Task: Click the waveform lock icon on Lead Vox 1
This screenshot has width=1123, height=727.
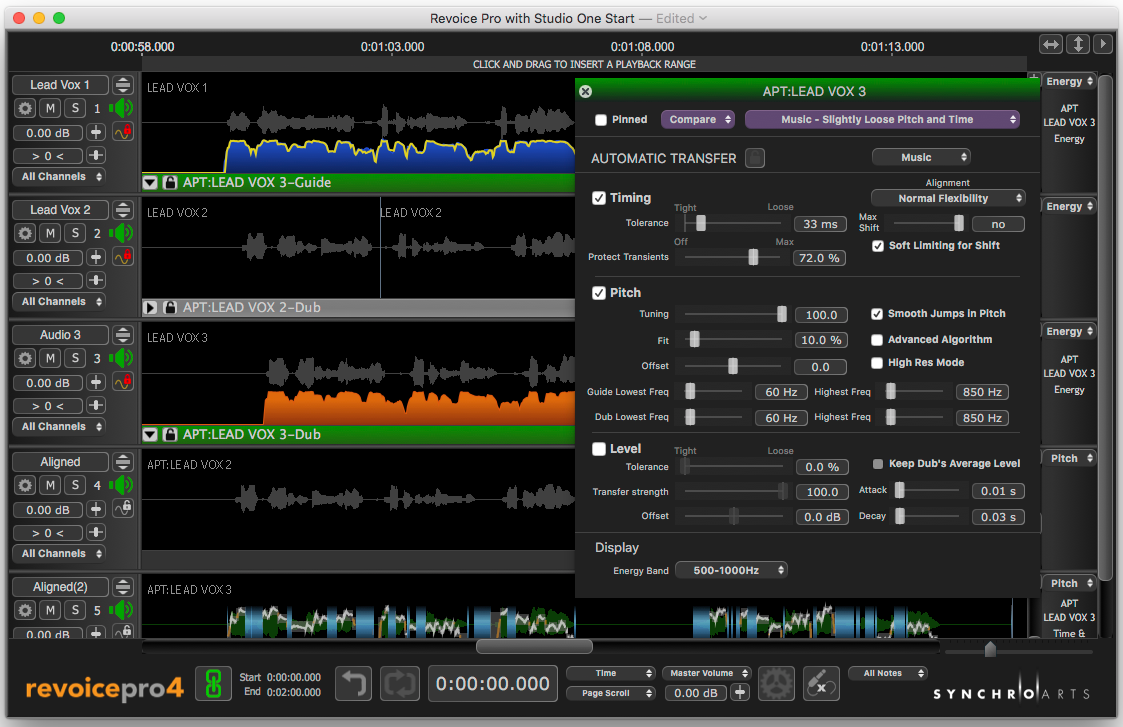Action: pos(122,132)
